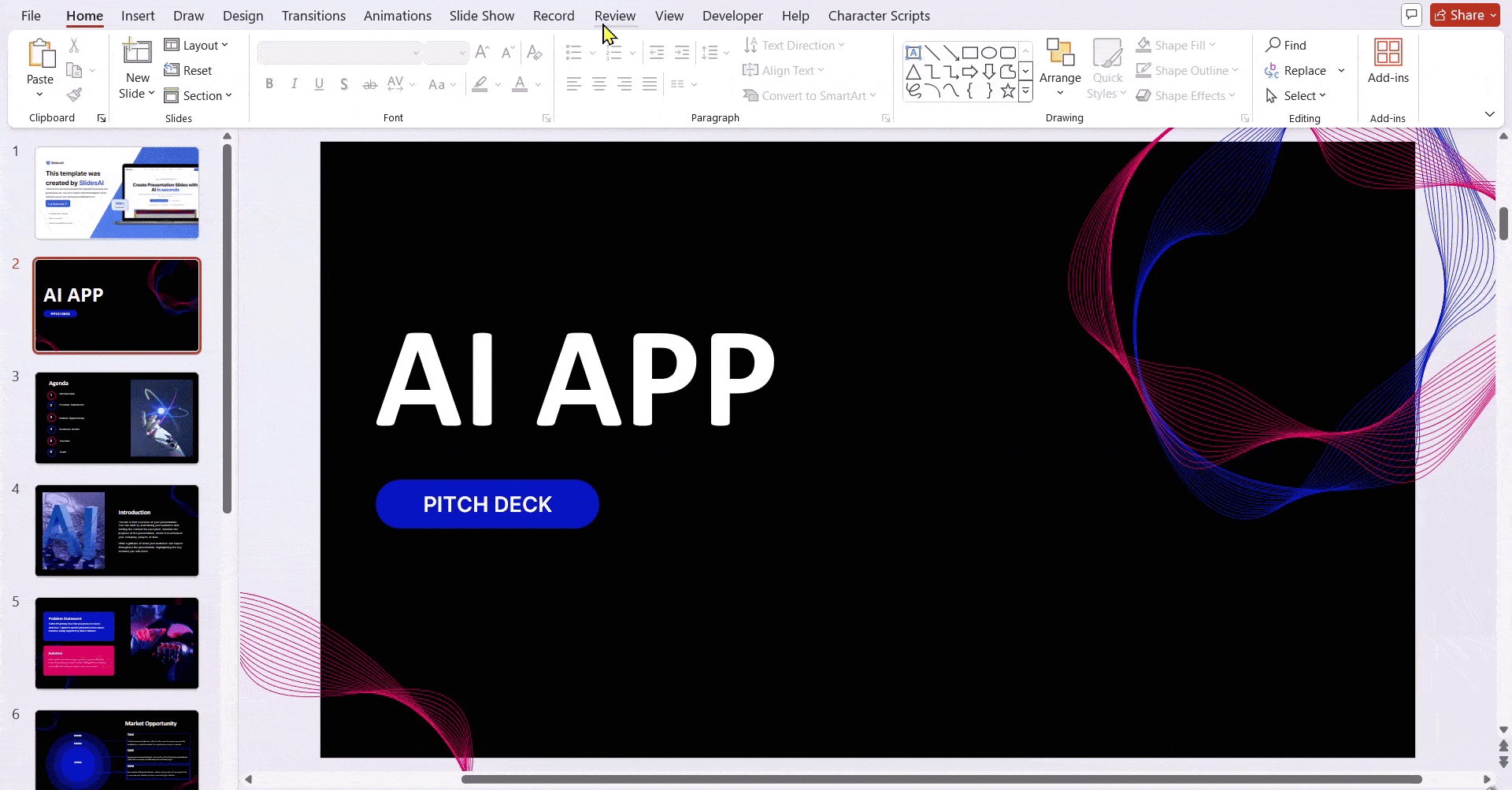This screenshot has width=1512, height=790.
Task: Open the comments pane icon
Action: pos(1411,15)
